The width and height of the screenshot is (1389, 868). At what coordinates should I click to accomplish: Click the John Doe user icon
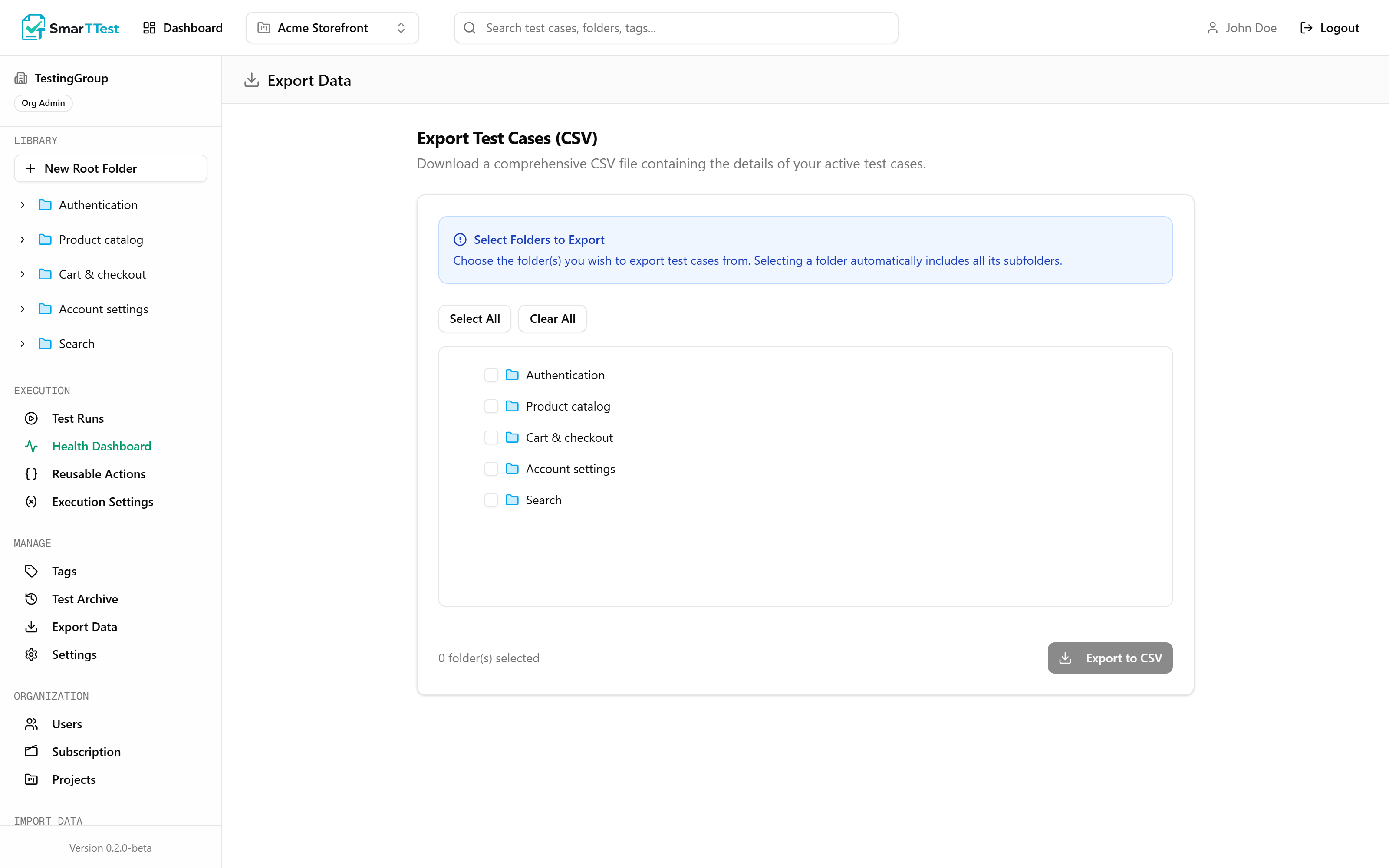pos(1212,27)
